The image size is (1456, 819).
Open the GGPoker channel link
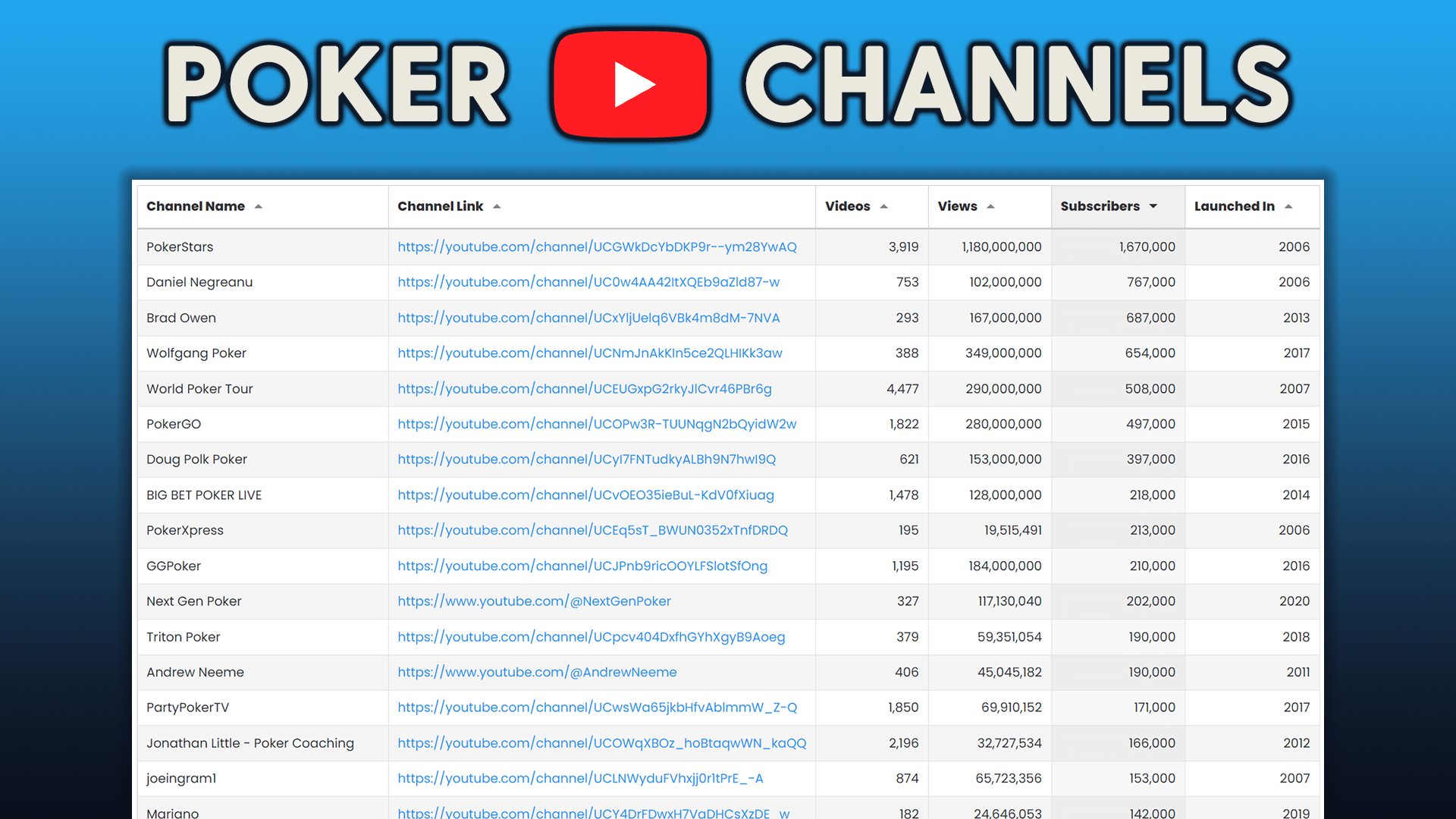click(x=582, y=566)
